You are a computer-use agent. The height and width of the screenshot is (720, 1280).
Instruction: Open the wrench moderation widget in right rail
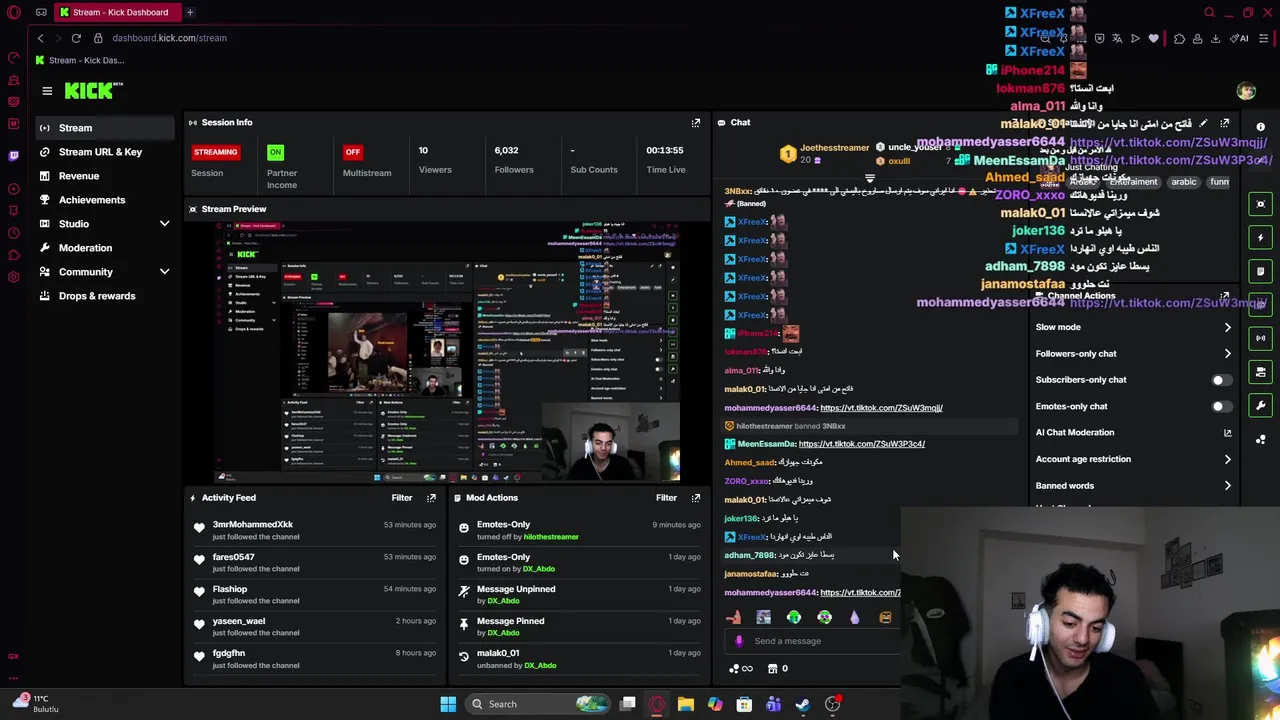pyautogui.click(x=1260, y=405)
